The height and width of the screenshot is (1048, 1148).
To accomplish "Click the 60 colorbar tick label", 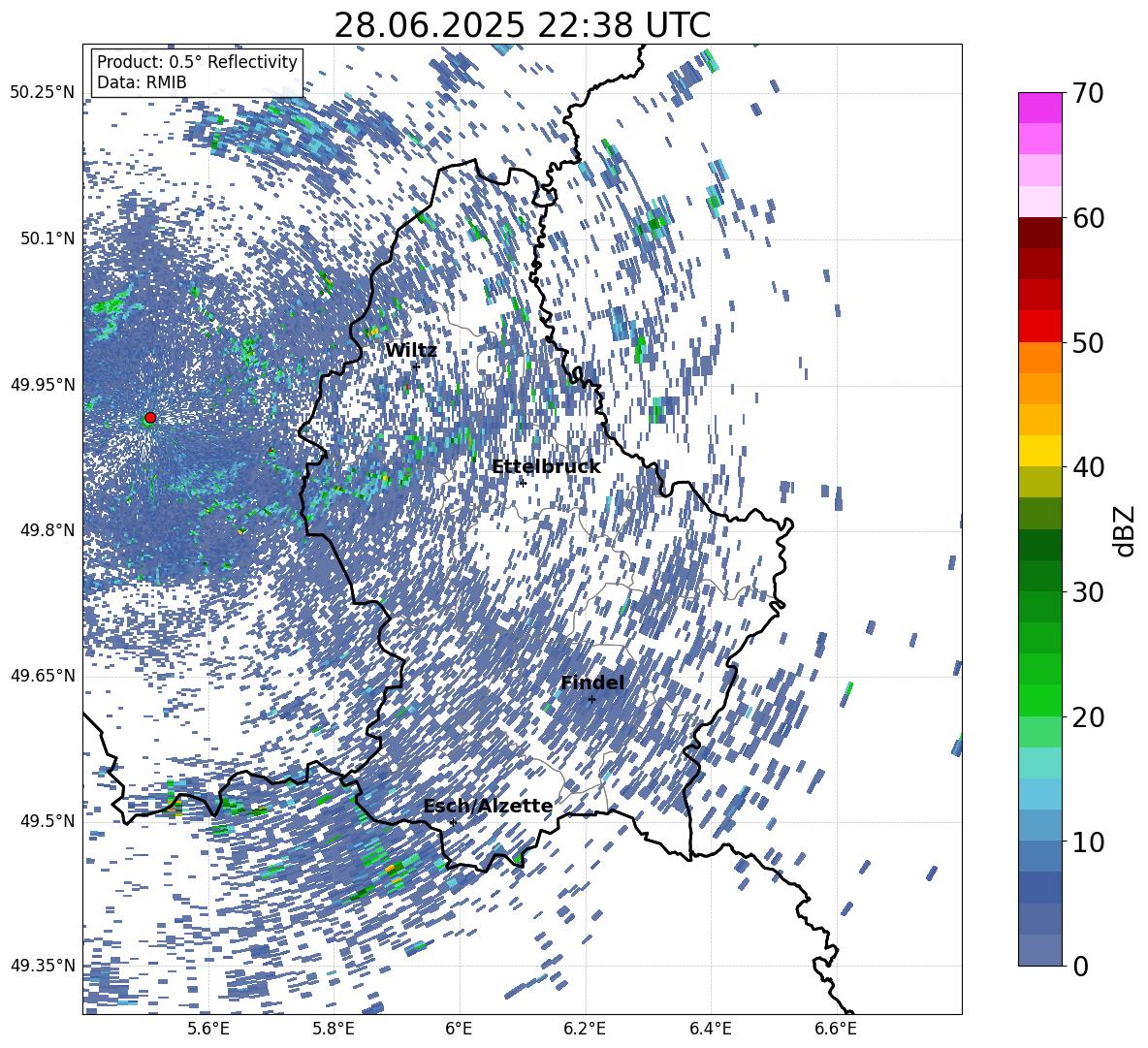I will pyautogui.click(x=1088, y=218).
